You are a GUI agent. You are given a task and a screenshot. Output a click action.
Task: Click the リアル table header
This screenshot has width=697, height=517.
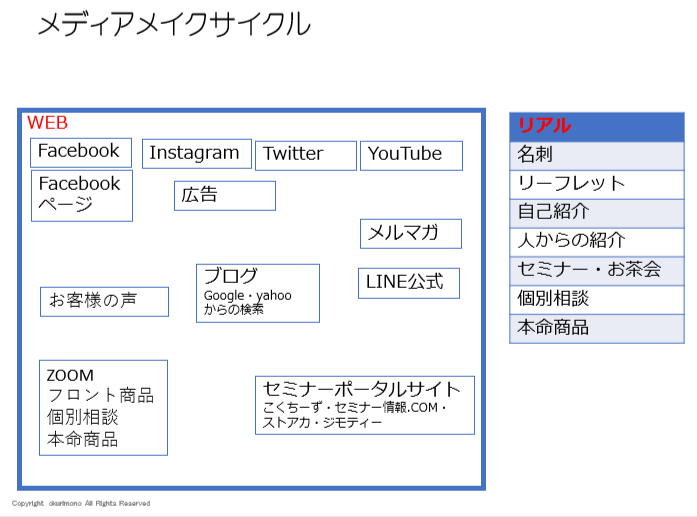coord(596,126)
